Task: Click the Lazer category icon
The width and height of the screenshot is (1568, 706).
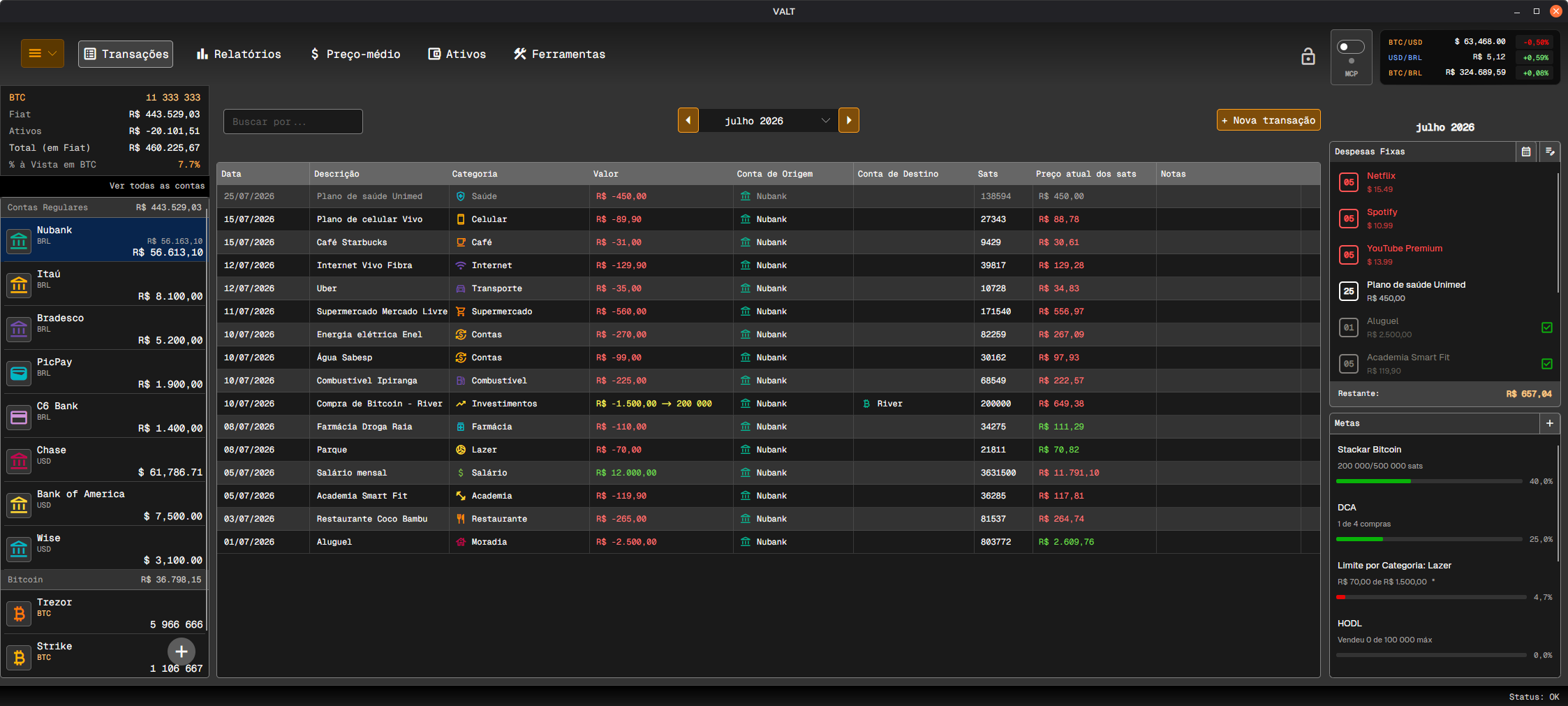Action: coord(461,450)
